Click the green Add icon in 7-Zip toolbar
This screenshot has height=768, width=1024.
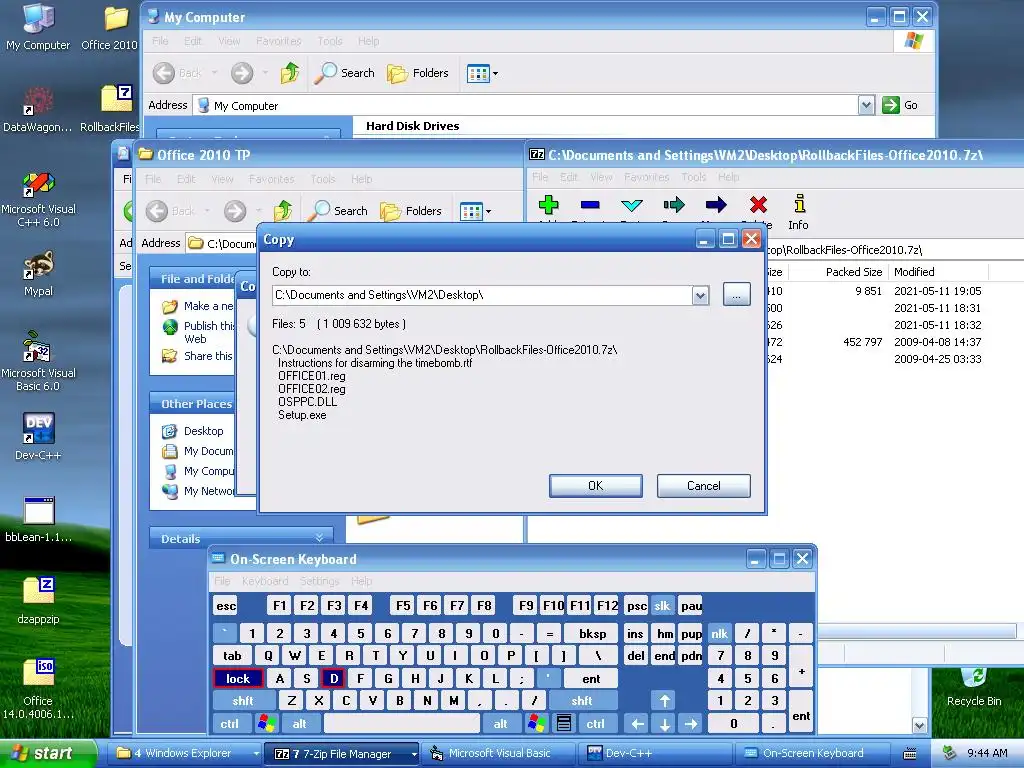click(549, 205)
